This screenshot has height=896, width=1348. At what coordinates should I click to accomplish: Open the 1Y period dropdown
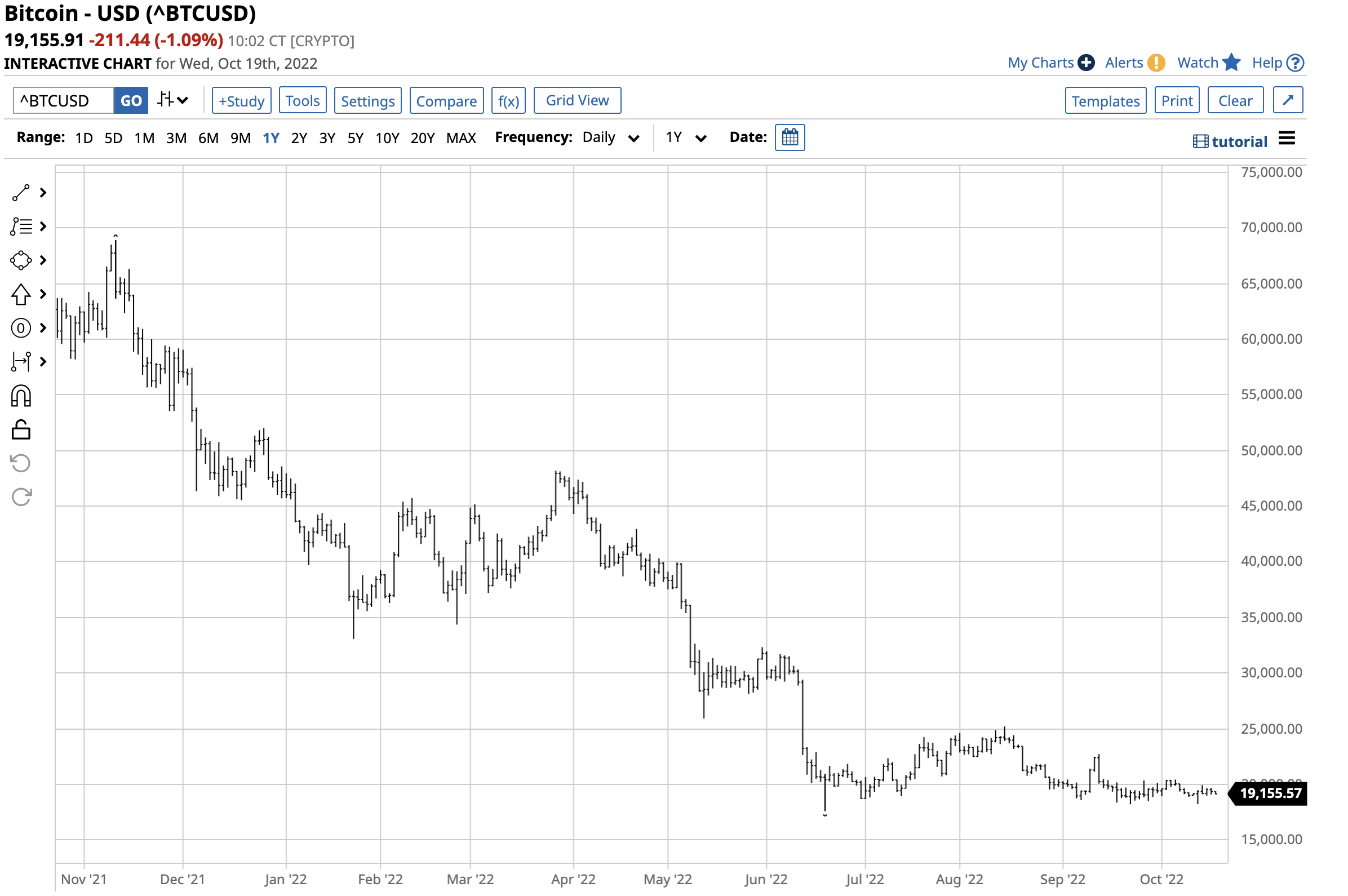point(686,137)
